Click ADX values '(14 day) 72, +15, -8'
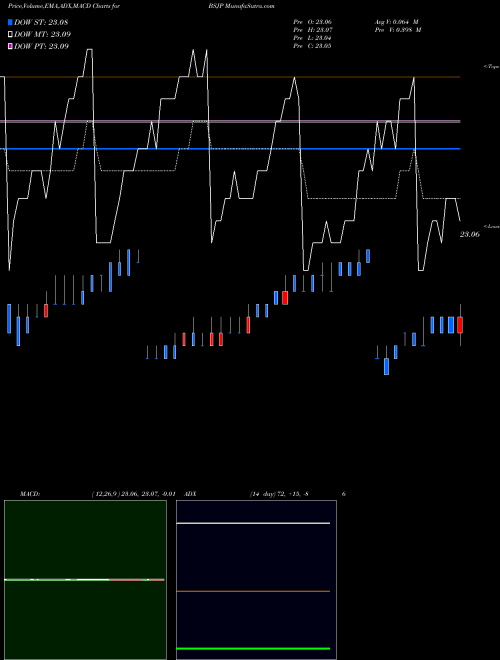Image resolution: width=500 pixels, height=660 pixels. [279, 494]
